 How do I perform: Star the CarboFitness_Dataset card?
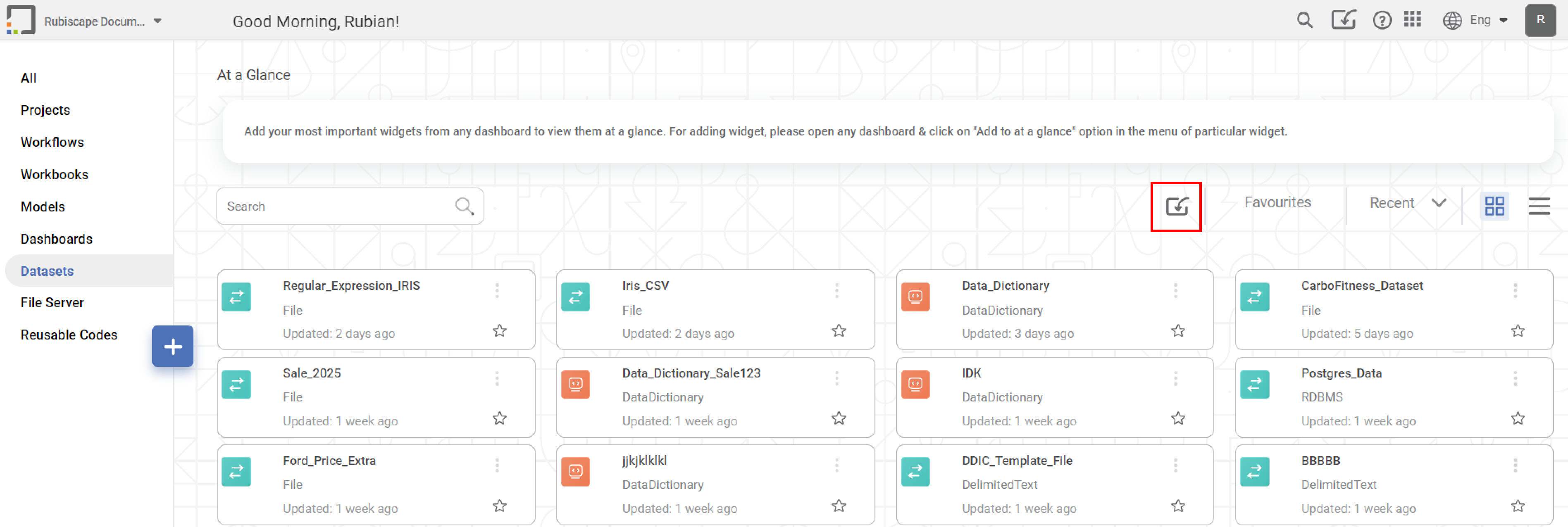(x=1518, y=330)
